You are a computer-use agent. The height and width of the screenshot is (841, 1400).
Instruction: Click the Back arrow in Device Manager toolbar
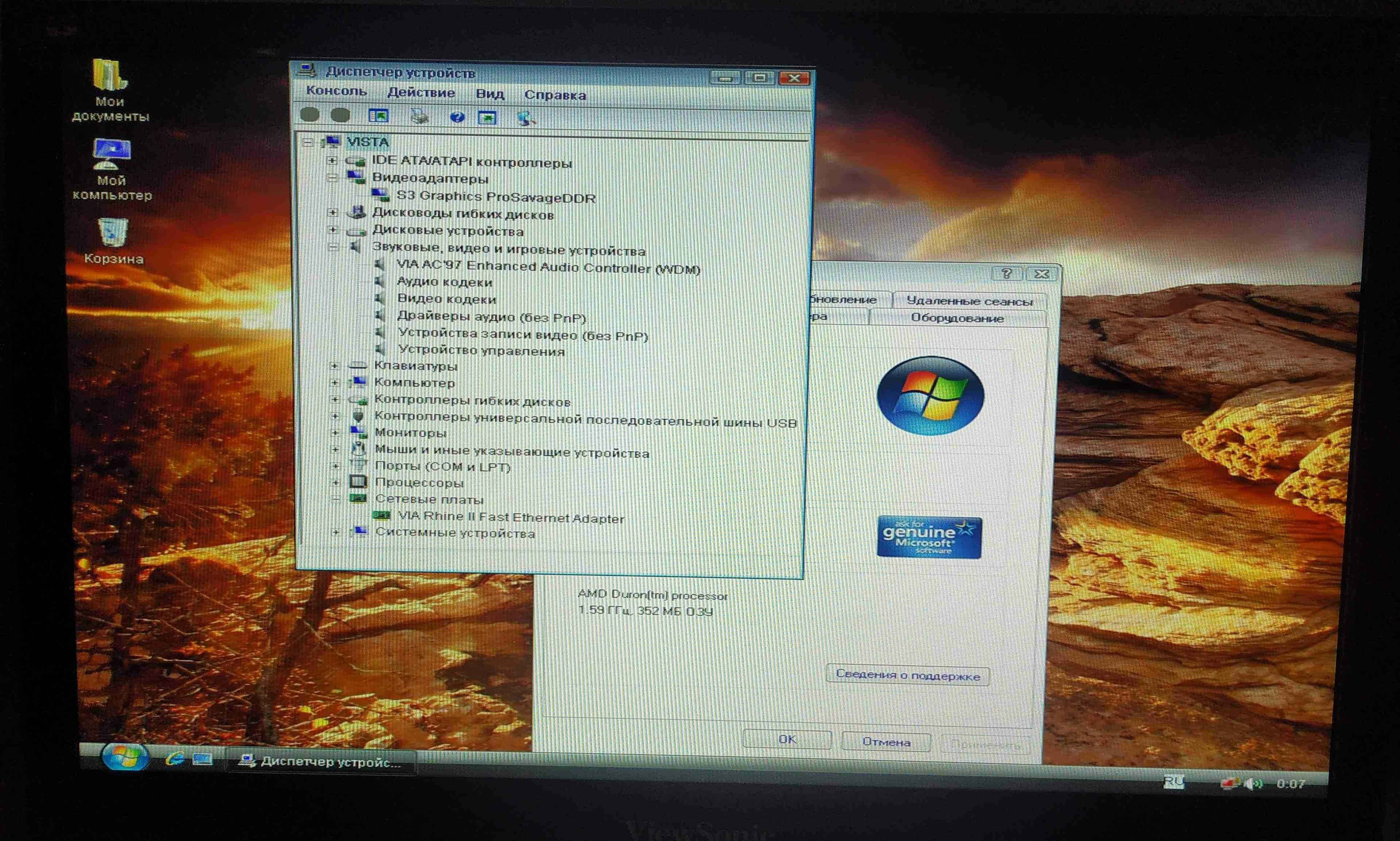pos(309,115)
